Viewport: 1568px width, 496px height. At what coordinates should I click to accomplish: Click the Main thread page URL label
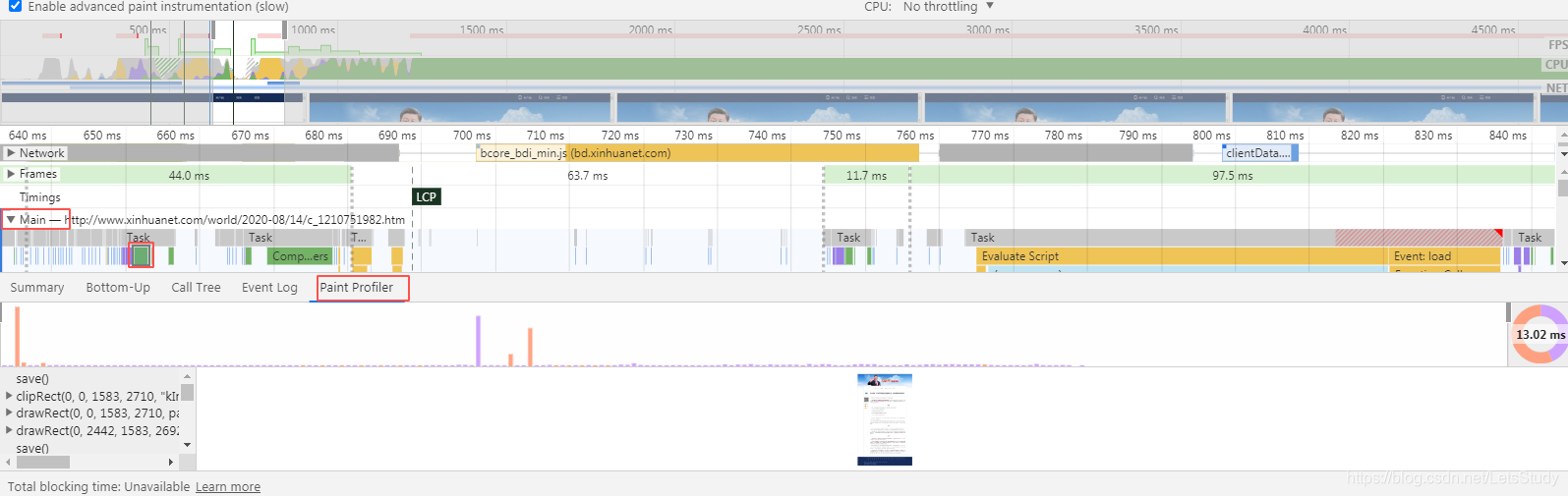pyautogui.click(x=235, y=220)
